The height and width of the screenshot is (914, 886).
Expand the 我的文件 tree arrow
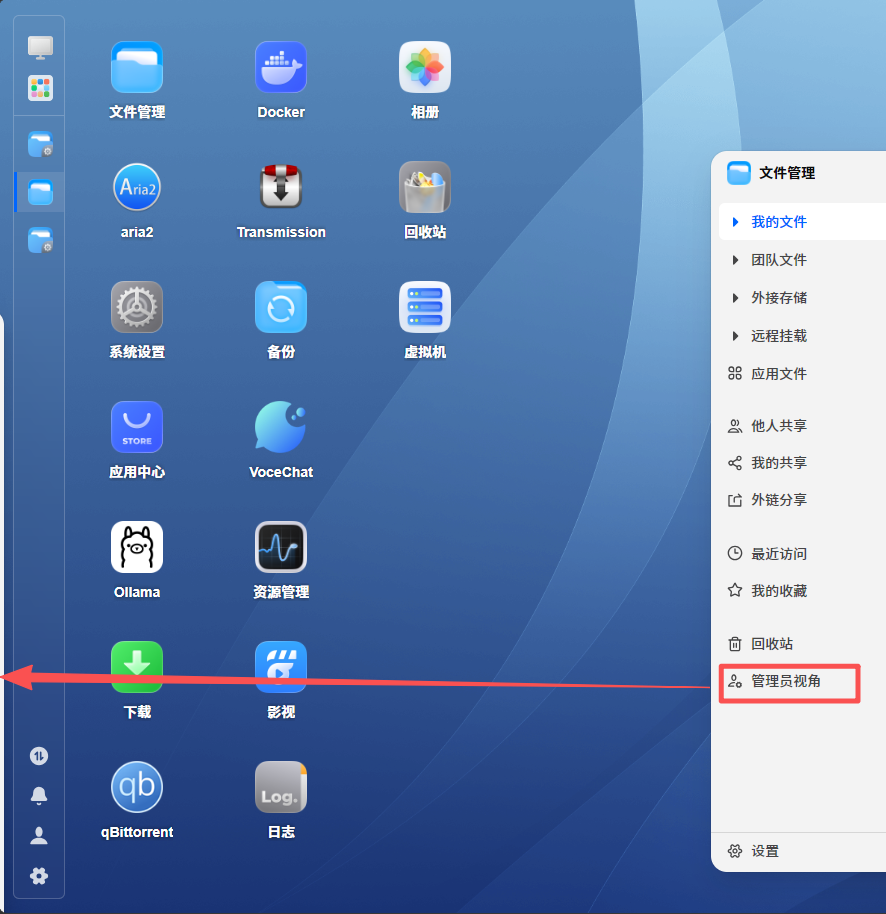point(735,222)
